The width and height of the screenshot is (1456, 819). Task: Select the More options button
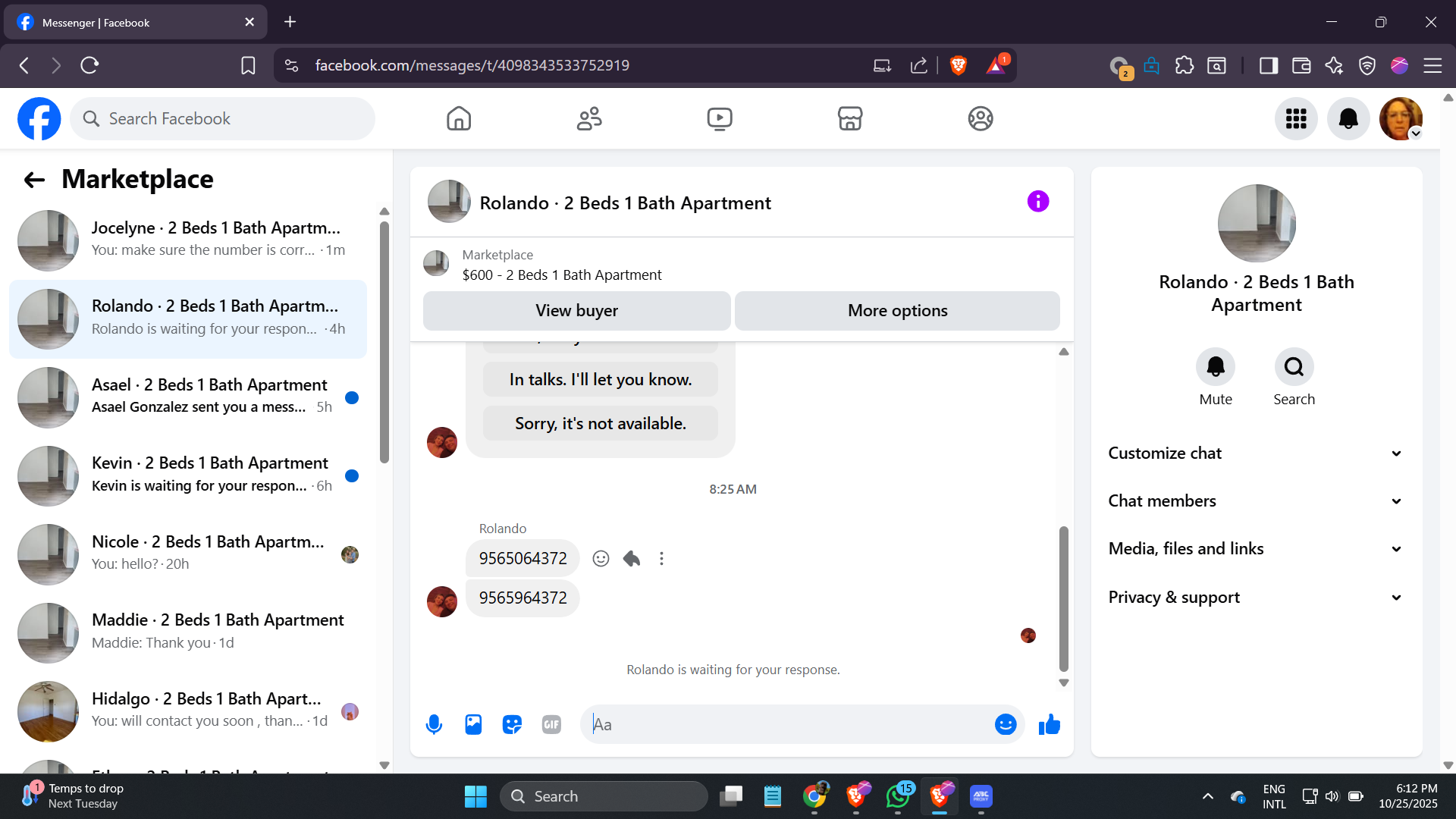[897, 311]
